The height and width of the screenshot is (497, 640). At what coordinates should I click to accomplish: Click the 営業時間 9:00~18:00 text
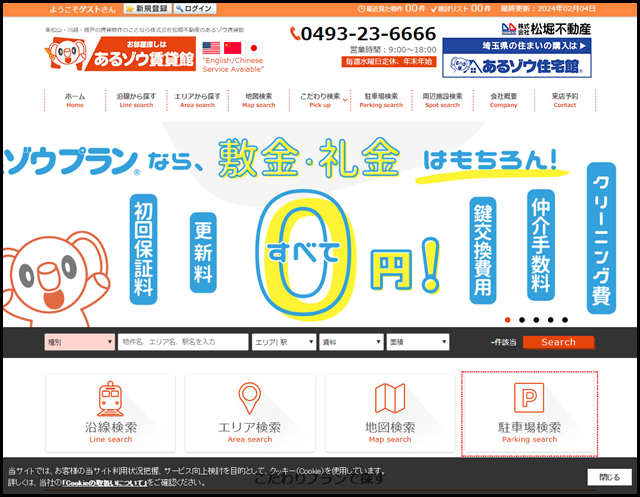pyautogui.click(x=393, y=50)
